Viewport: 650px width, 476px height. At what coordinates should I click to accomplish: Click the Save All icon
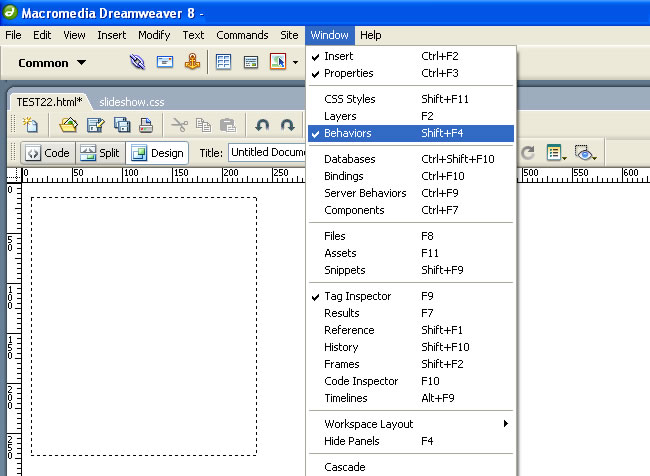click(x=121, y=125)
